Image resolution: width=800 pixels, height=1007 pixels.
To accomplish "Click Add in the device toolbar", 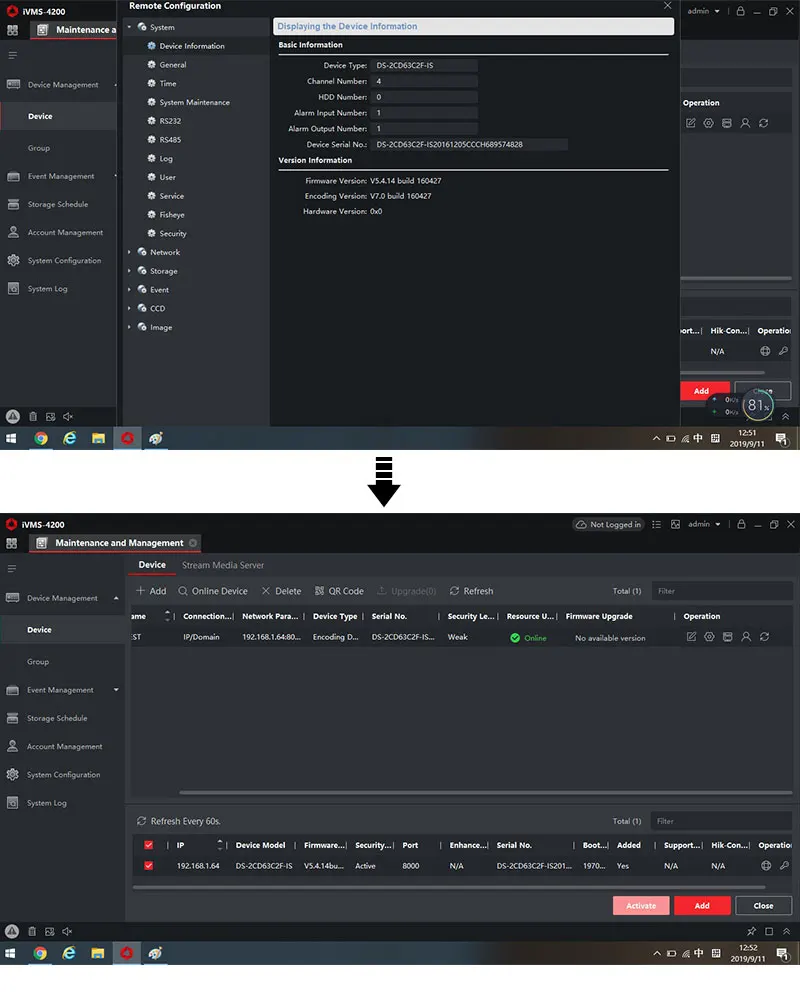I will (151, 591).
